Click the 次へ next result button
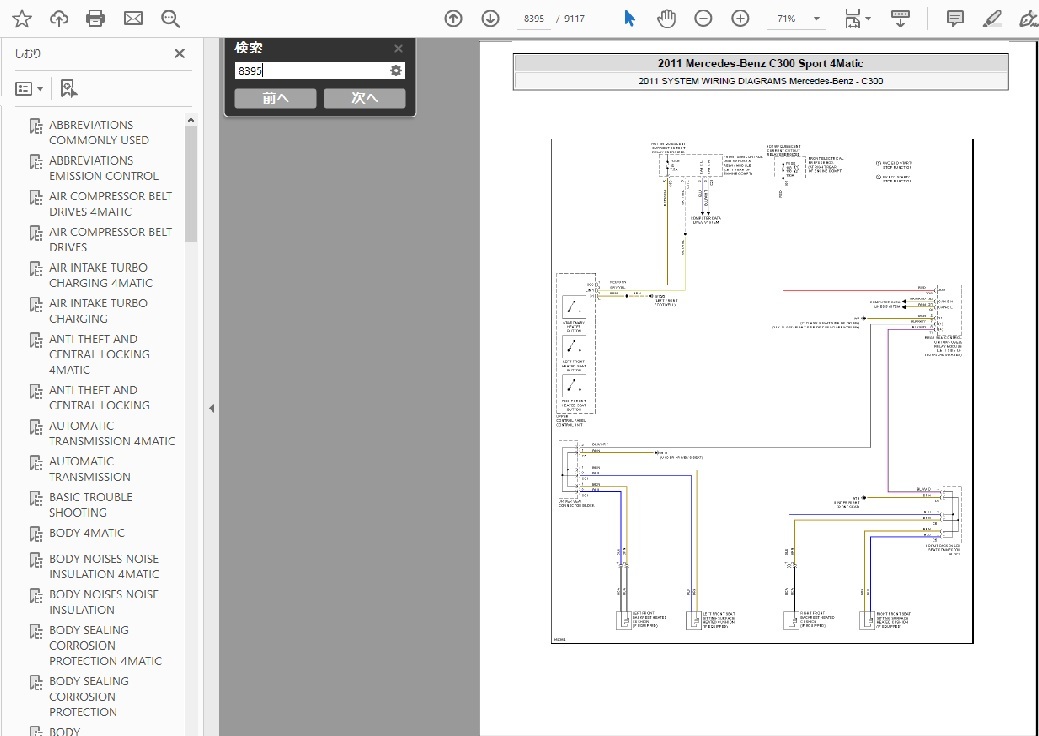This screenshot has height=736, width=1039. click(x=364, y=98)
